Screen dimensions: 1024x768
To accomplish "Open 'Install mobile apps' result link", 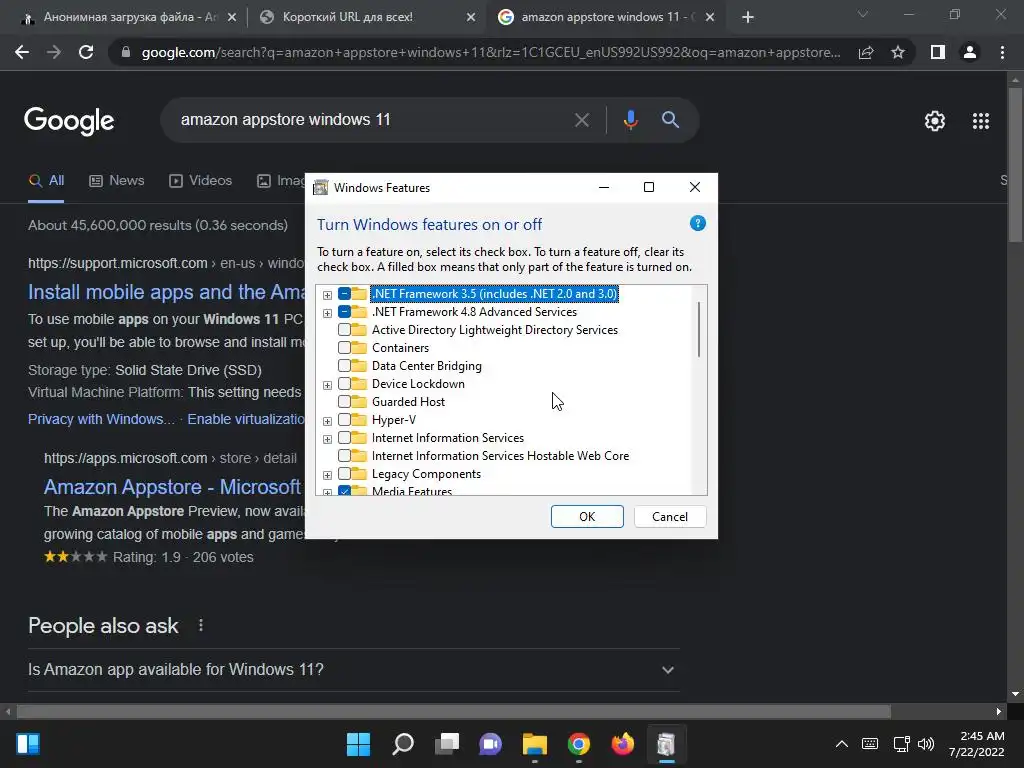I will click(167, 292).
